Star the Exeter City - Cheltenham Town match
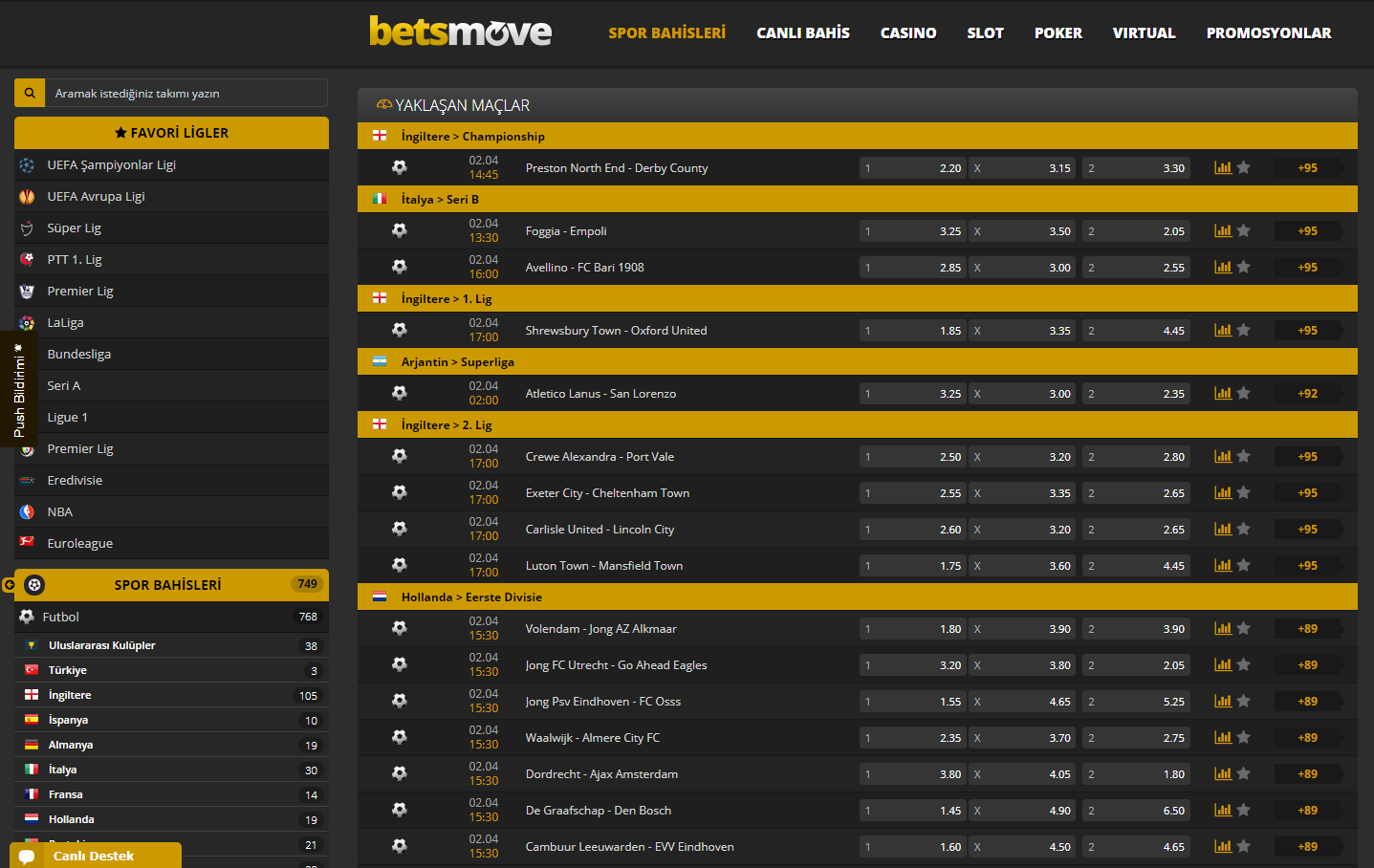1374x868 pixels. (x=1244, y=492)
